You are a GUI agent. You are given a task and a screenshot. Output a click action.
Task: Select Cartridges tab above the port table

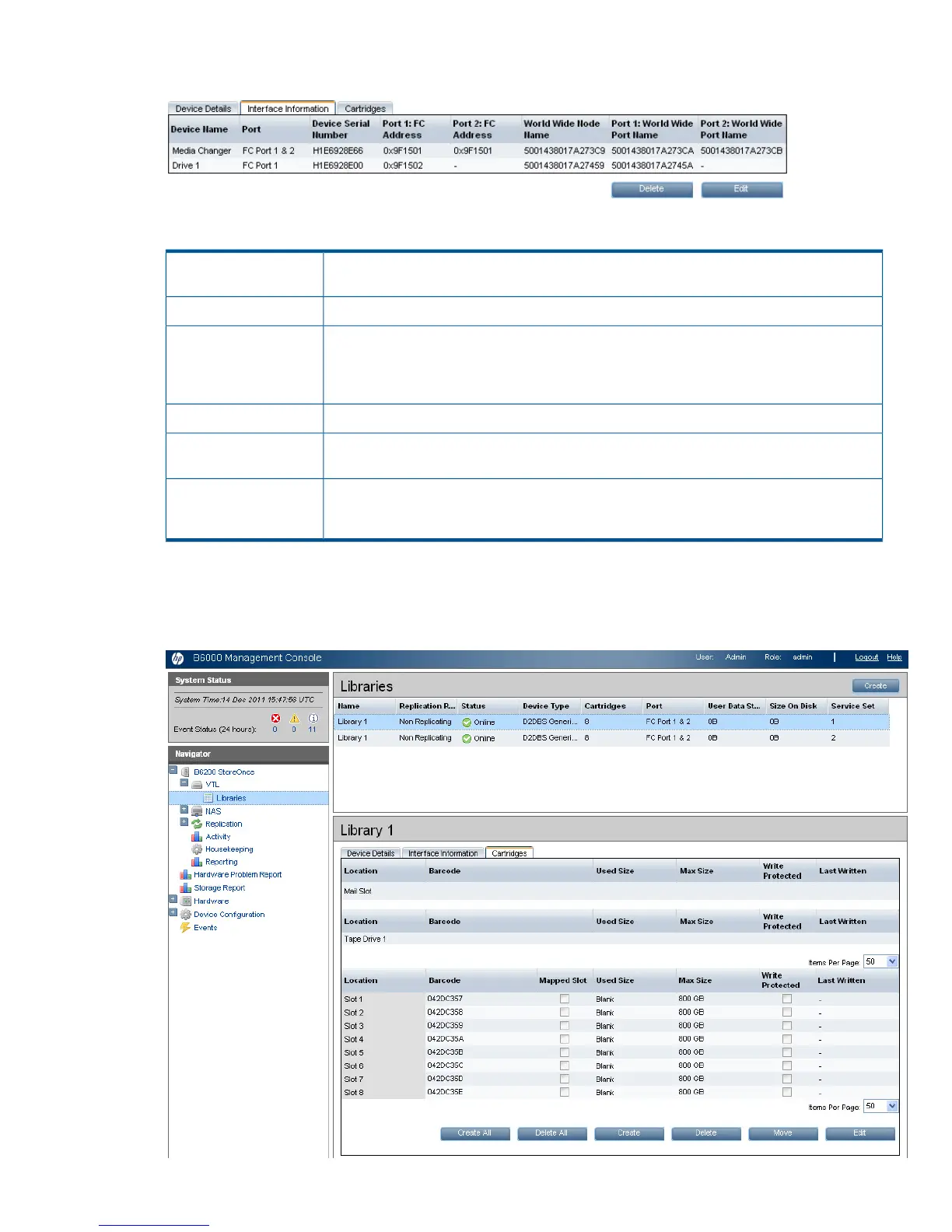point(366,109)
